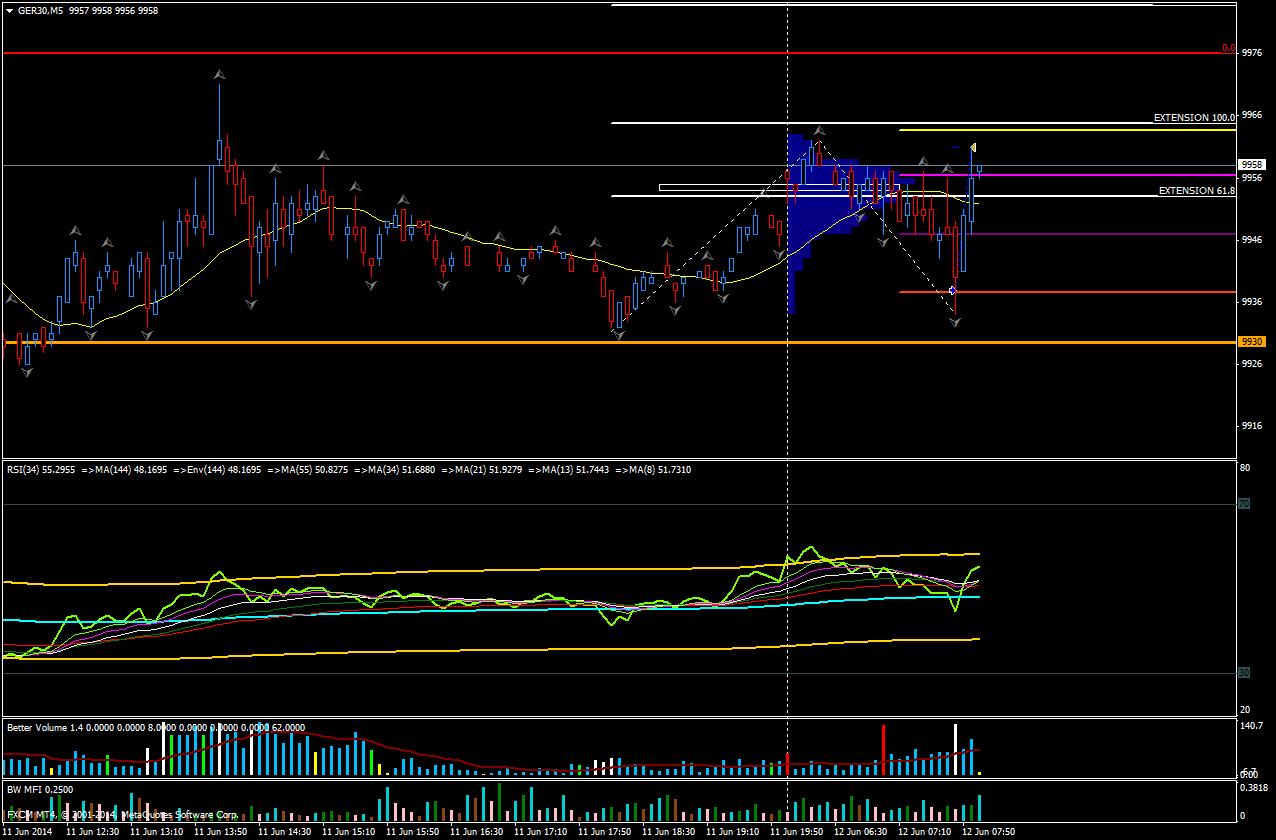Click the 11 Jun 14:30 time axis label

(285, 832)
